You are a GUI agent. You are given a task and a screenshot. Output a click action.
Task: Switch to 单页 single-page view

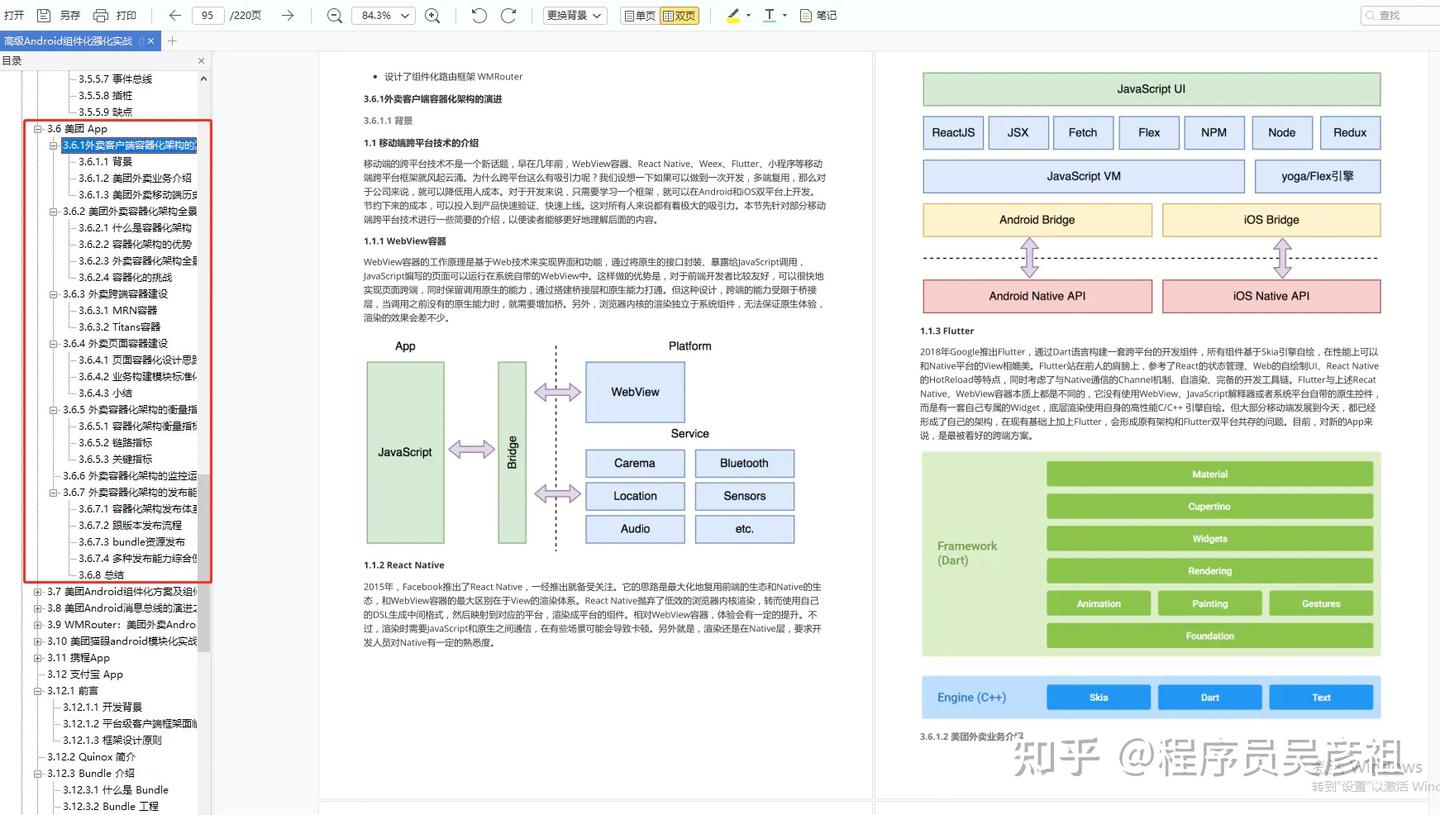640,15
